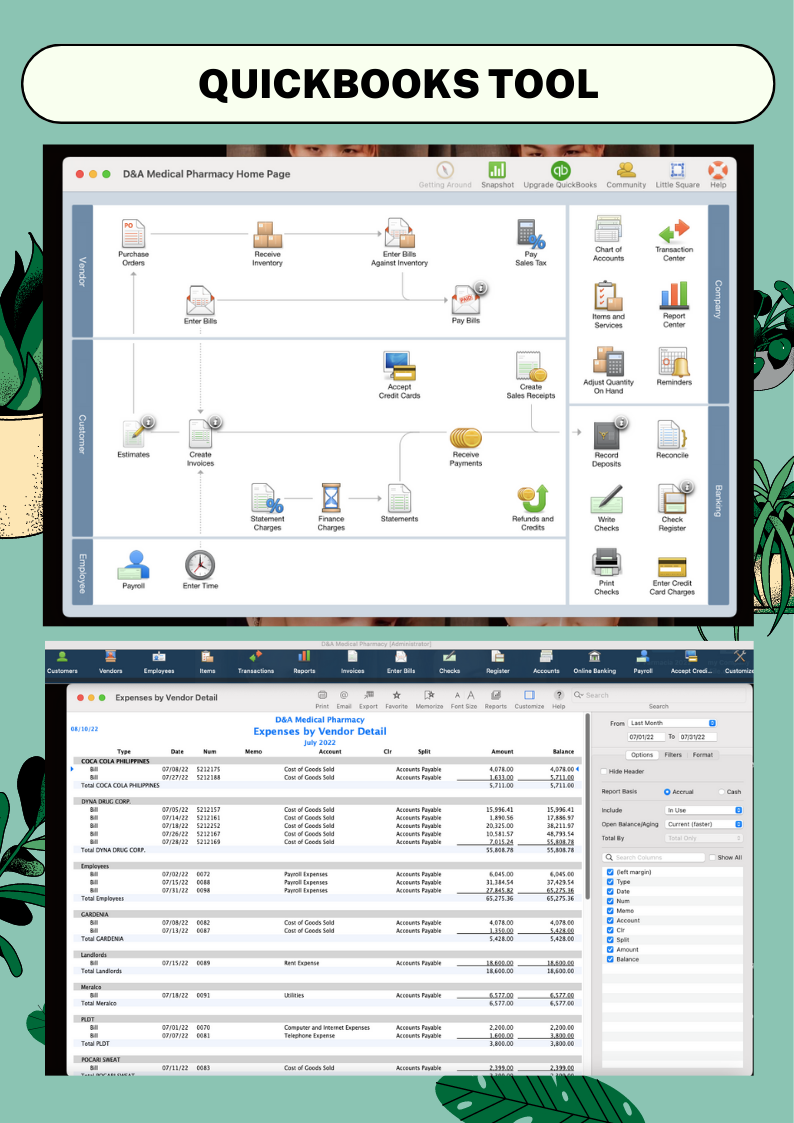
Task: Click Customize in the report toolbar
Action: coord(529,700)
